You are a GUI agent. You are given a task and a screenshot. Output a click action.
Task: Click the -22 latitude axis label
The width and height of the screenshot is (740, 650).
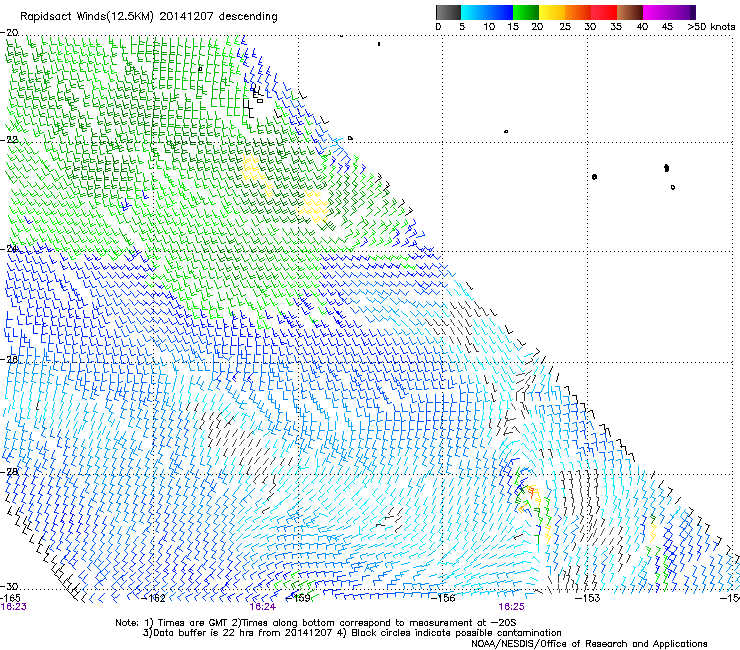pos(9,139)
